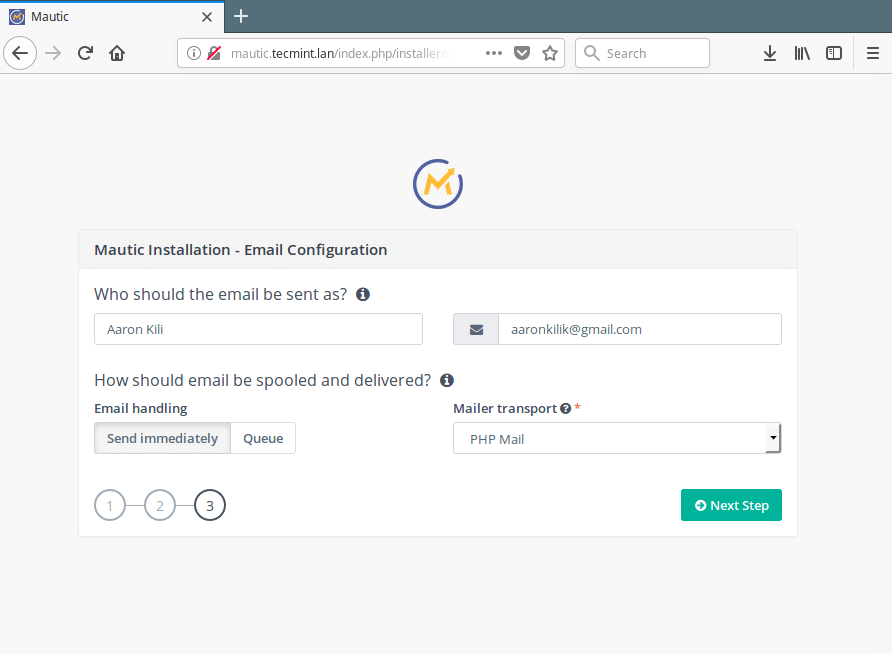Go back to installer step 2
This screenshot has width=892, height=654.
[x=160, y=505]
